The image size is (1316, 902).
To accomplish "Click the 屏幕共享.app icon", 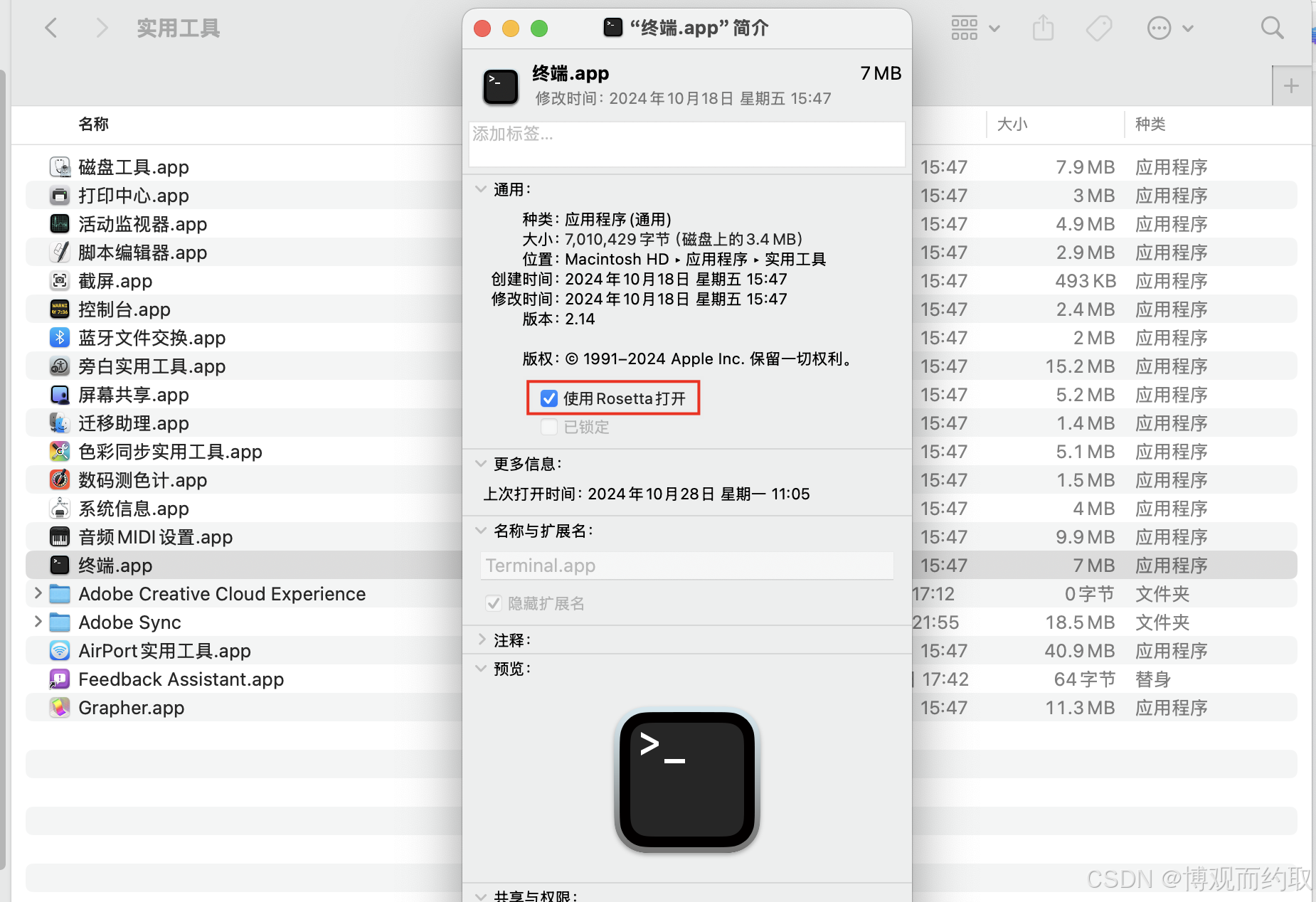I will click(x=60, y=395).
